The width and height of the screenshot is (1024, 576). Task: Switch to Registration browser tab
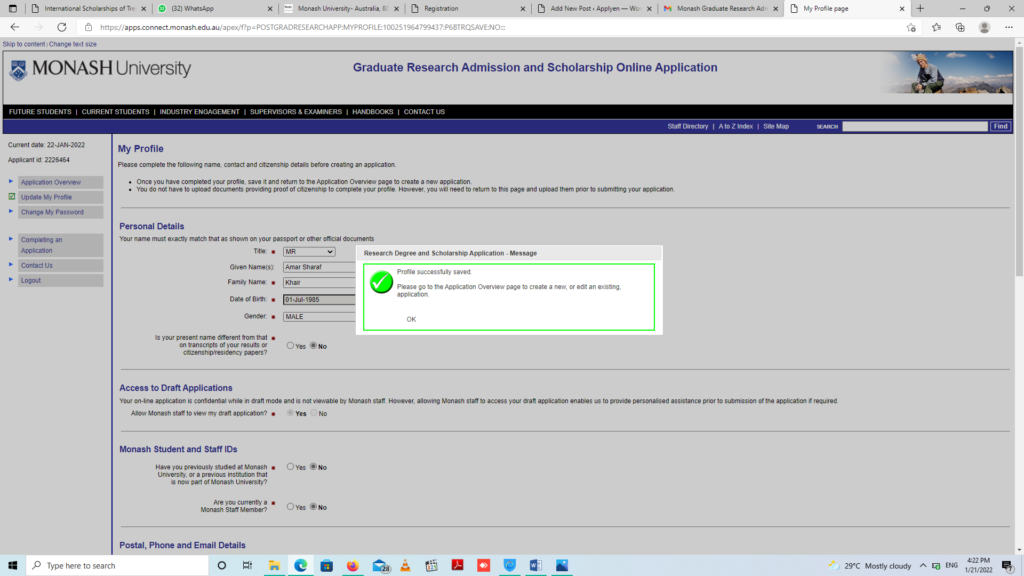(x=467, y=8)
